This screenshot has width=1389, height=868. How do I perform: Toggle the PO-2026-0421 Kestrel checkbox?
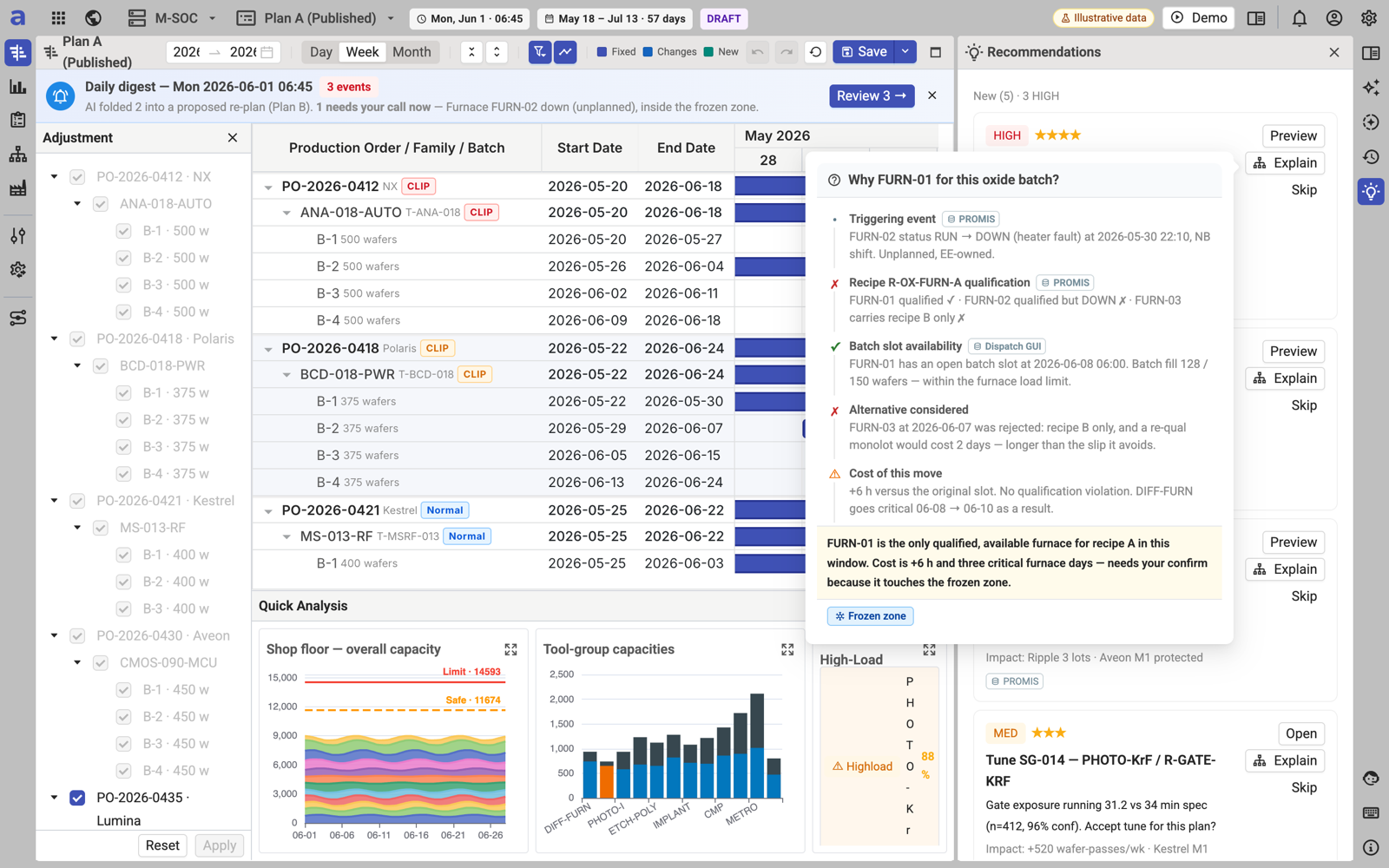(77, 501)
